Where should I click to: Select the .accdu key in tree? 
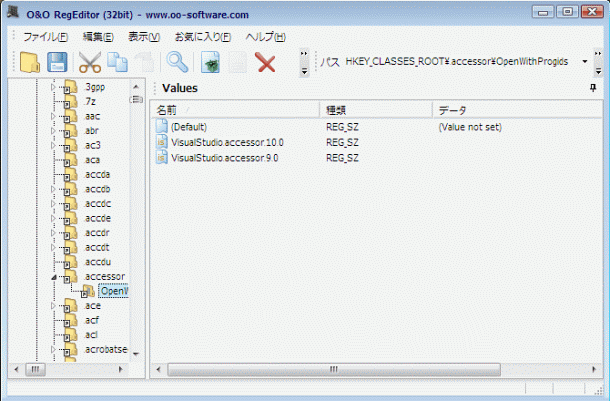point(97,262)
